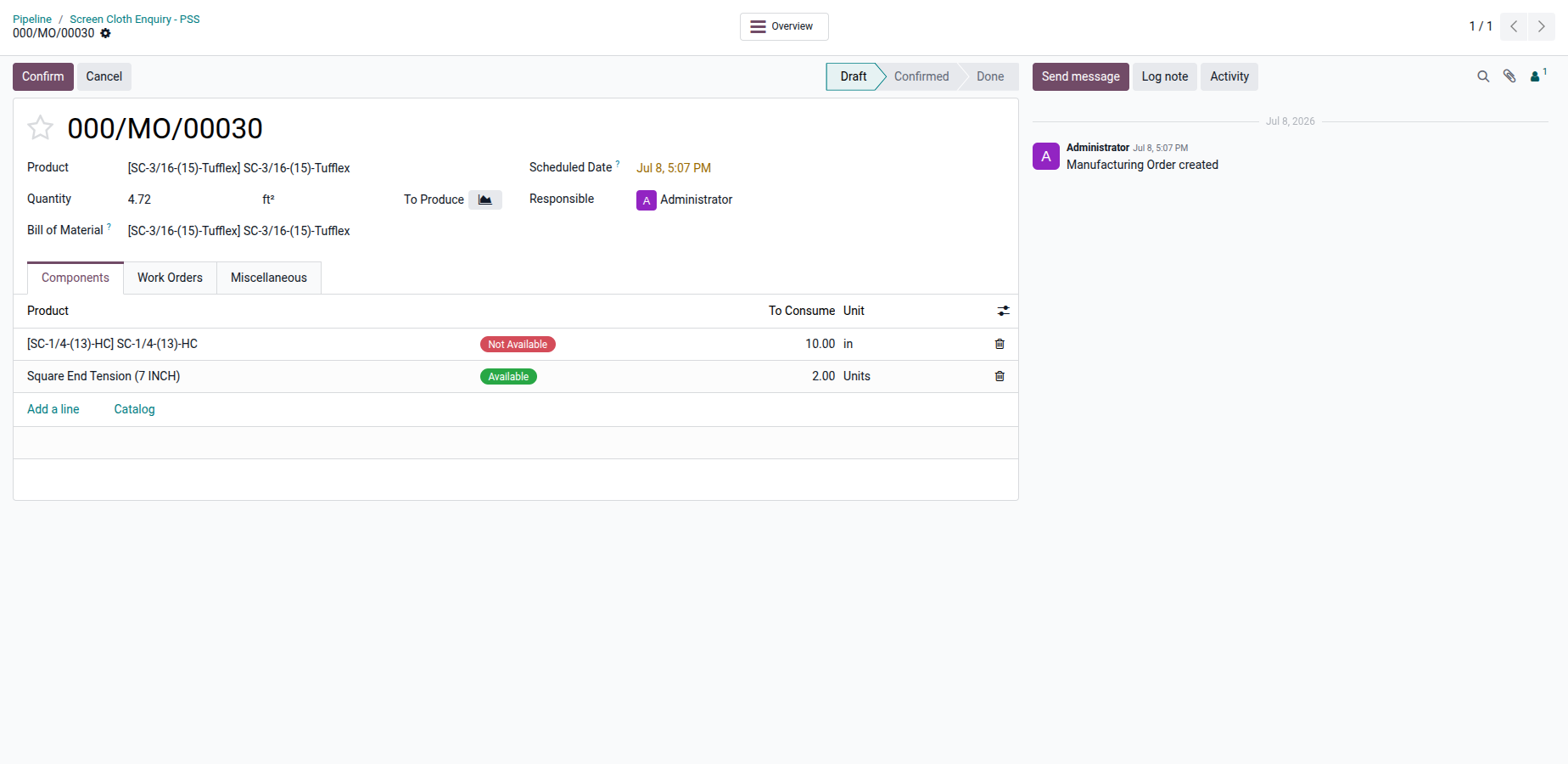
Task: Show Bill of Material help tooltip mark
Action: (109, 226)
